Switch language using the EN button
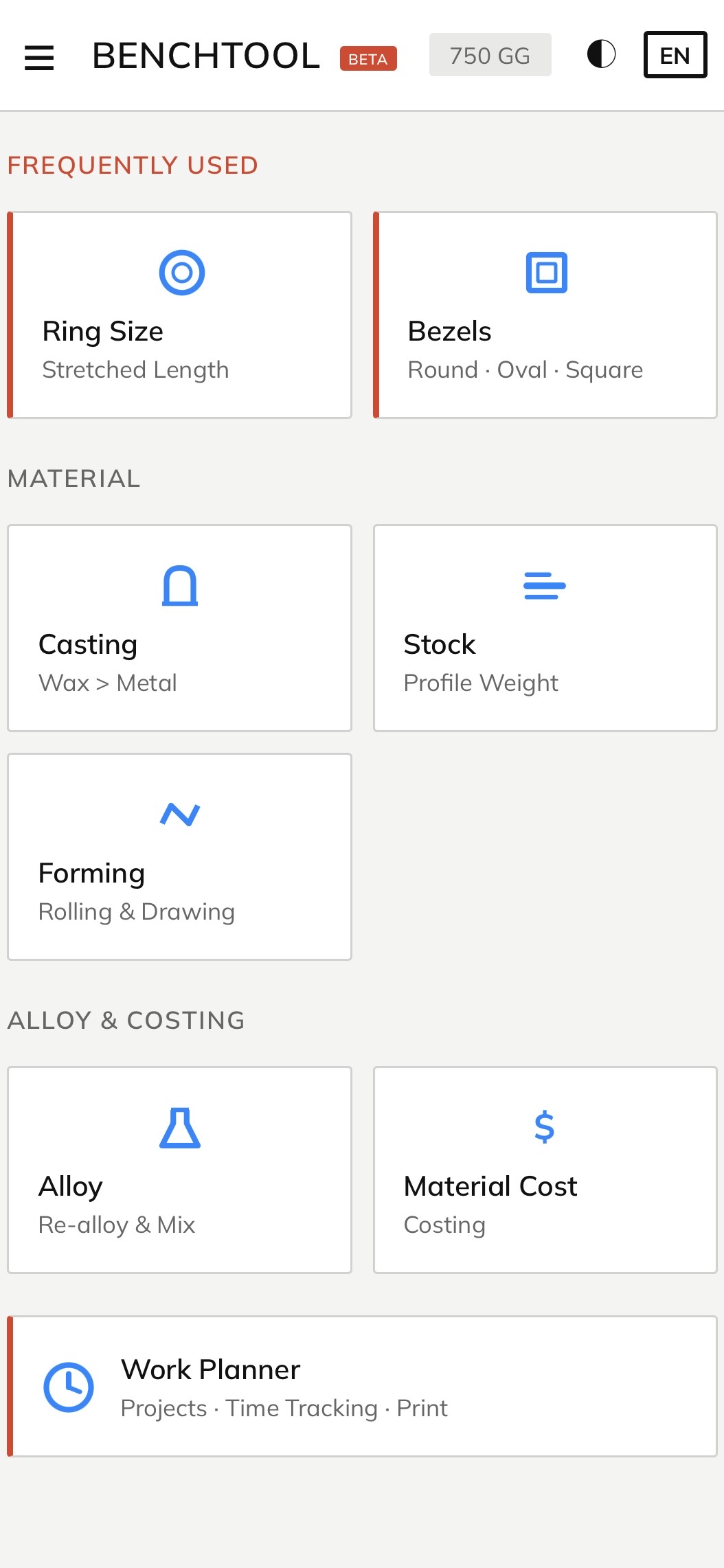The width and height of the screenshot is (724, 1568). click(x=675, y=55)
